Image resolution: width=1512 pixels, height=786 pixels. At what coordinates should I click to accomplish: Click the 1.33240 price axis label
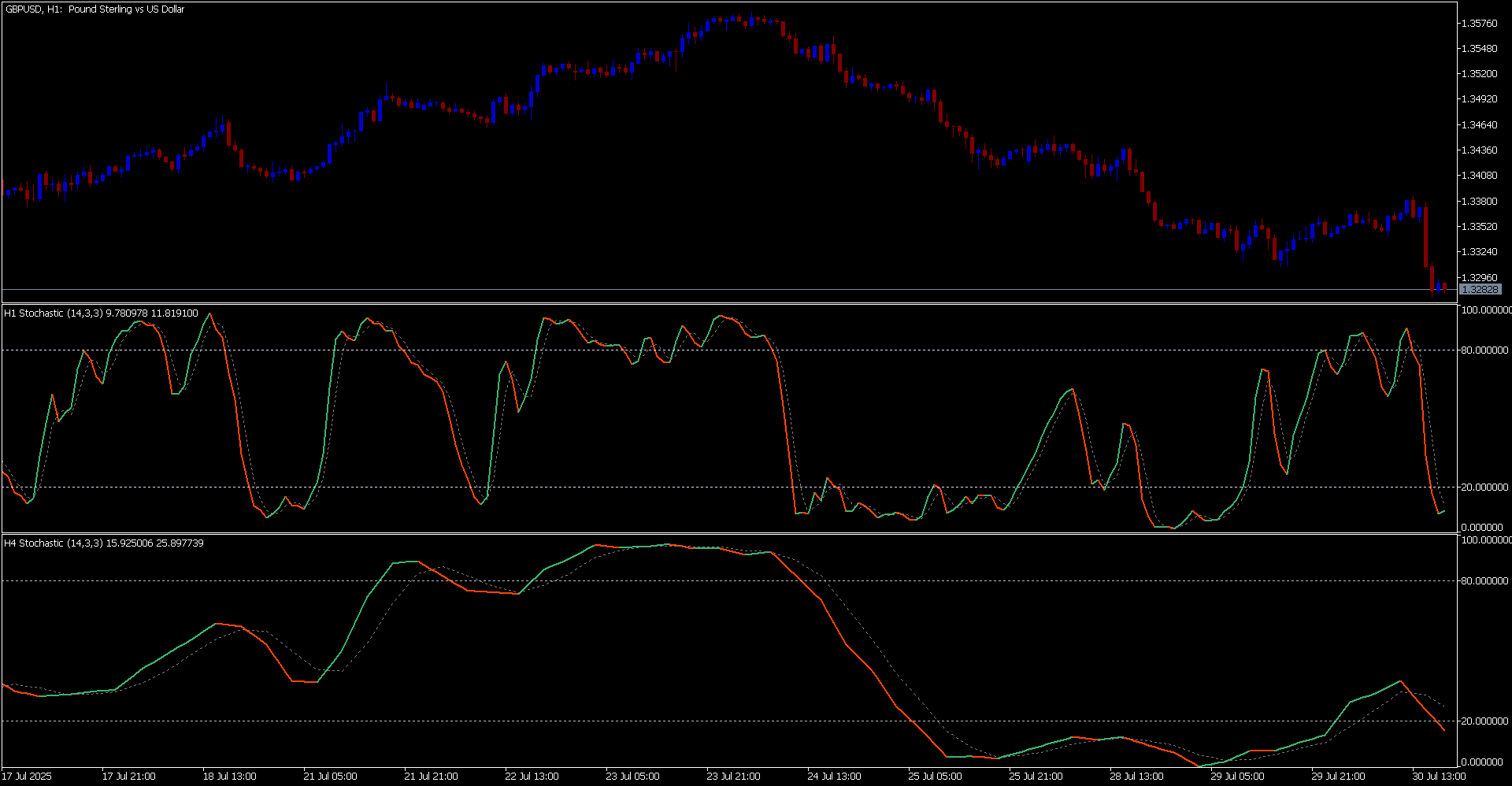tap(1479, 252)
